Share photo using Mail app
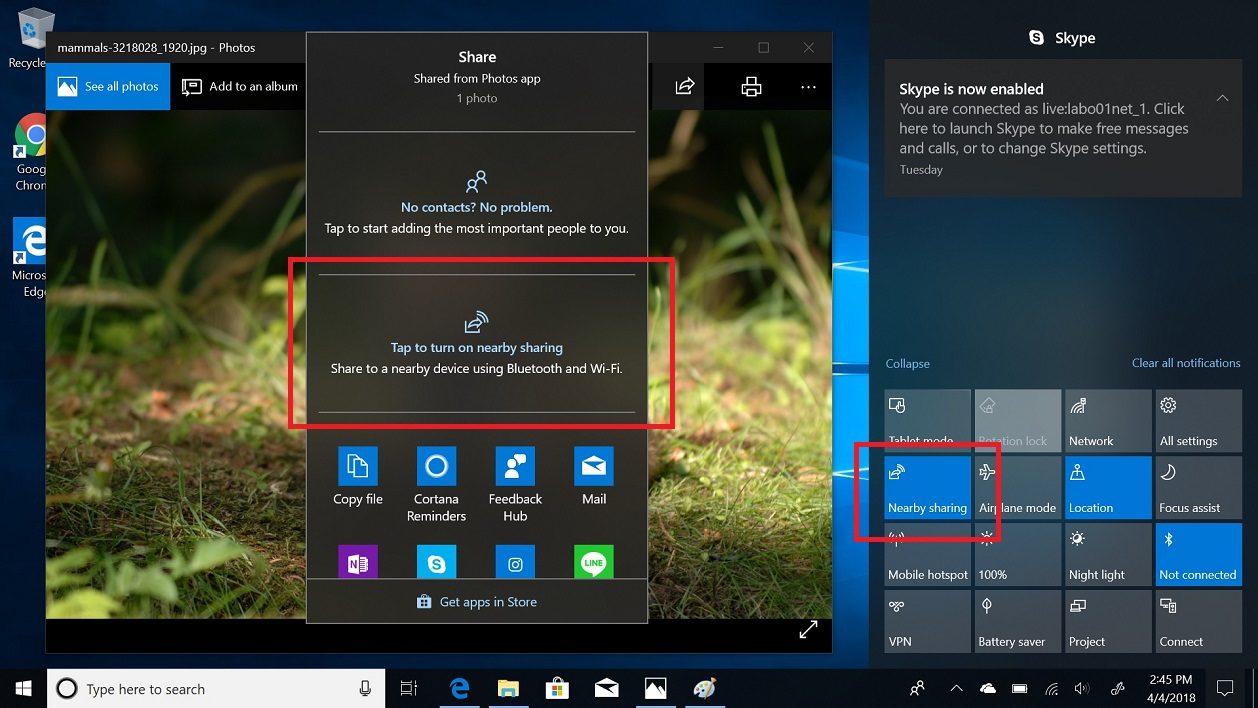1258x708 pixels. tap(594, 476)
